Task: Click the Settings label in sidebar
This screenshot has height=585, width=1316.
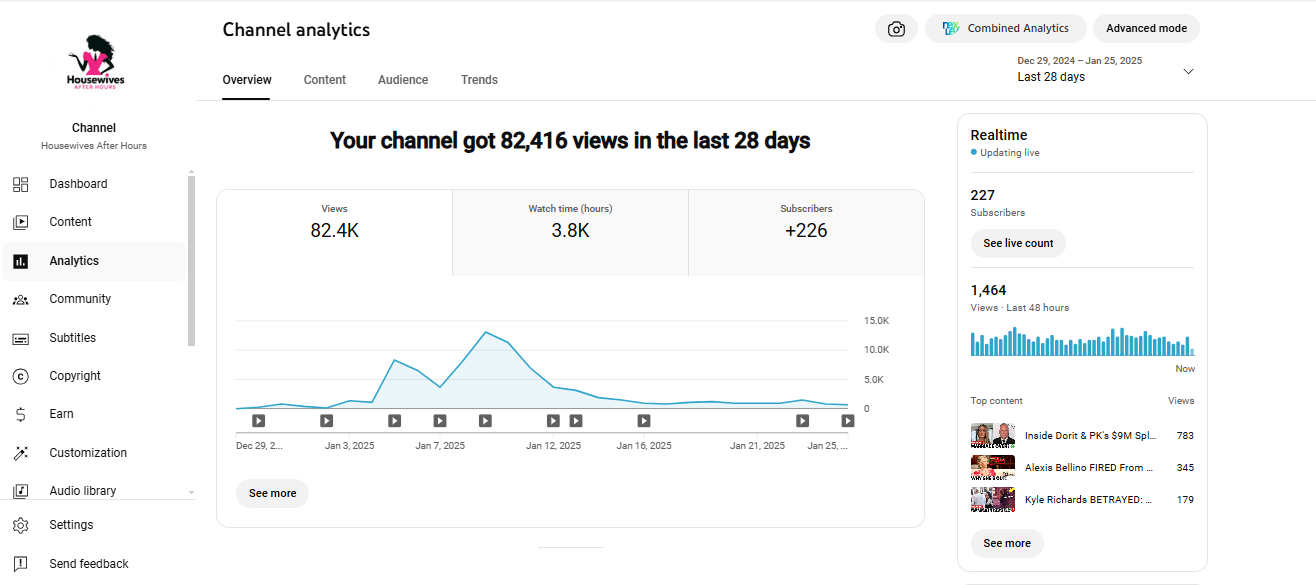Action: [x=71, y=525]
